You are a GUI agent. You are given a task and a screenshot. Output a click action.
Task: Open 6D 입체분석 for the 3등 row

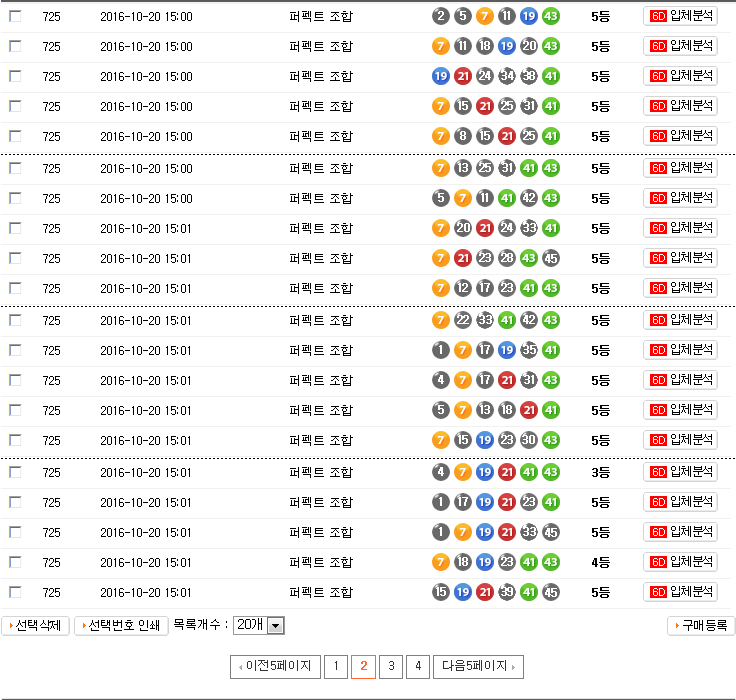(680, 472)
